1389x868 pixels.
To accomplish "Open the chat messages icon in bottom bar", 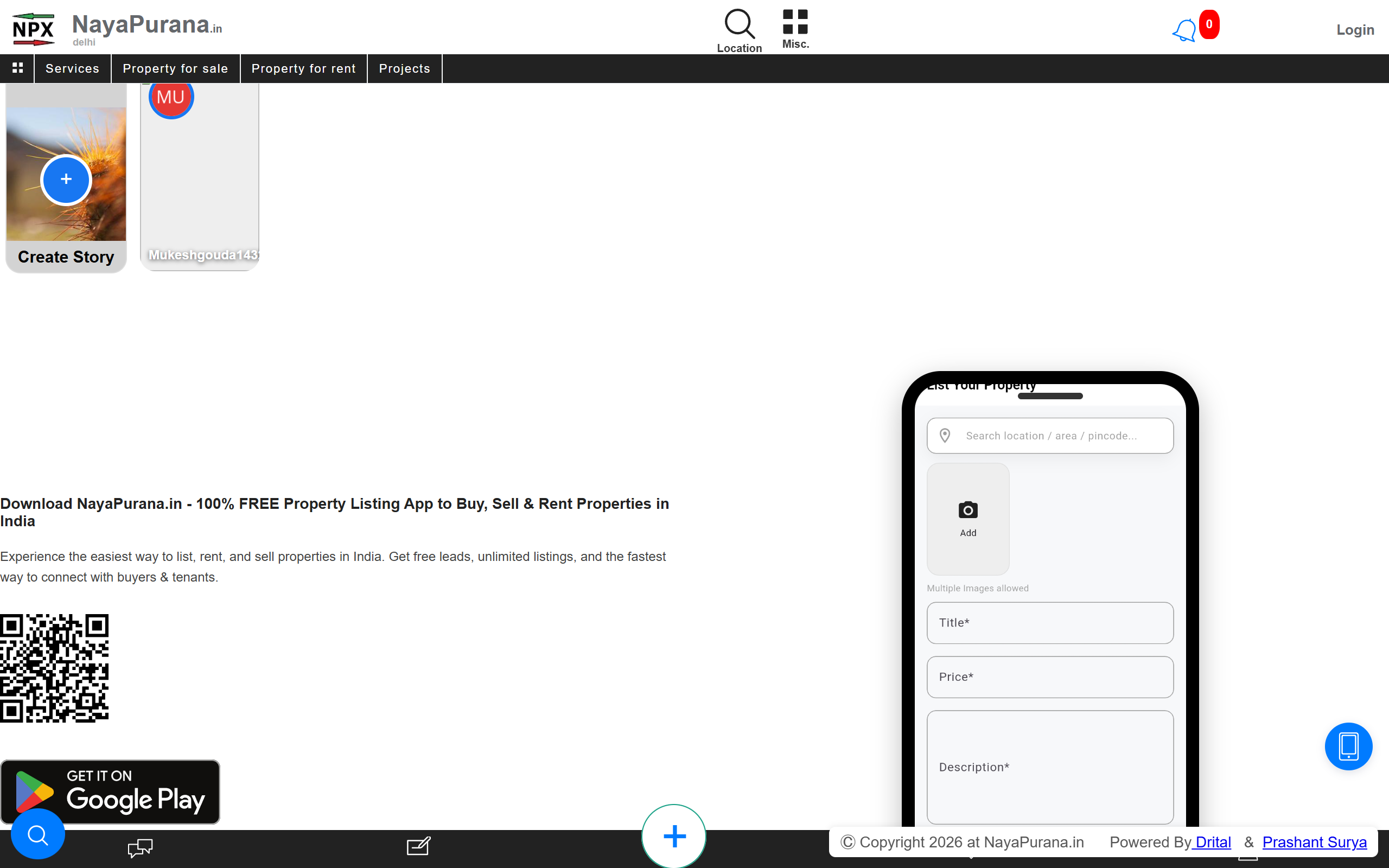I will tap(140, 847).
